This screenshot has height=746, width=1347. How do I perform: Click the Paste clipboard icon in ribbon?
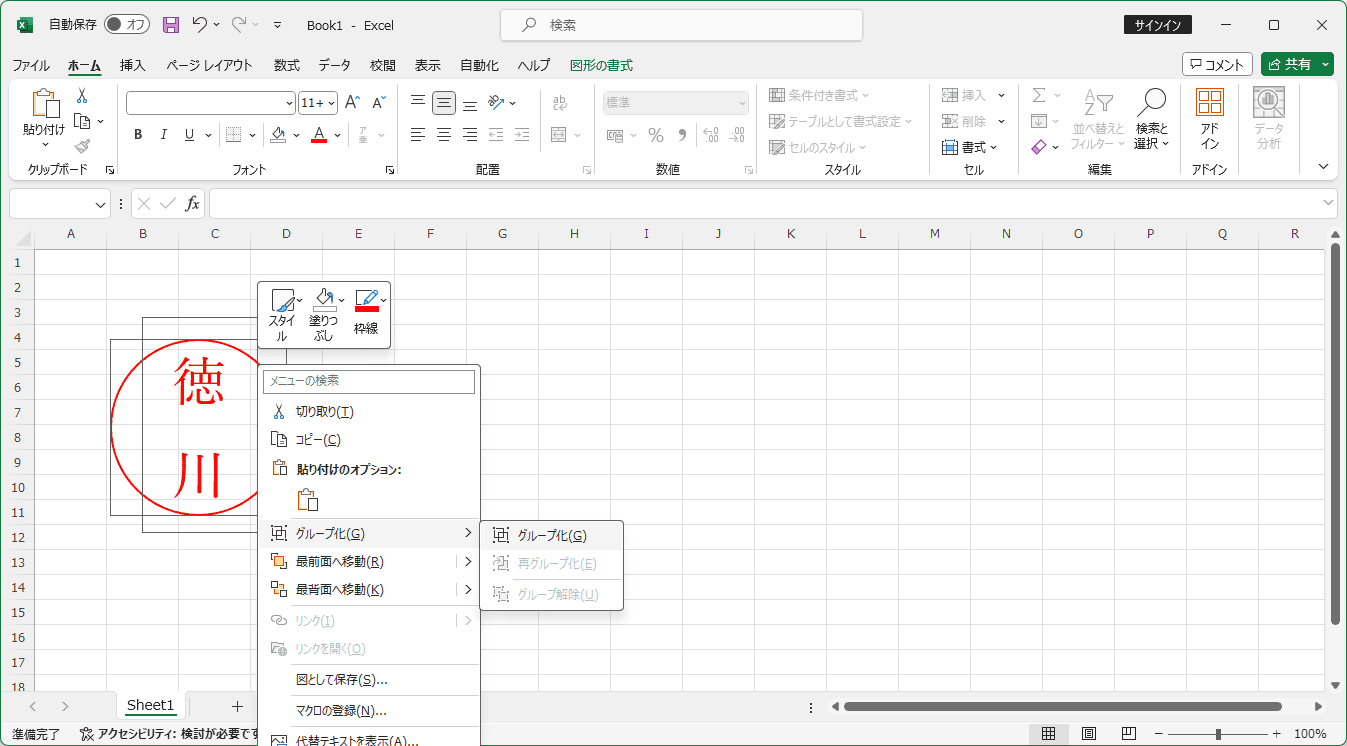(x=44, y=103)
